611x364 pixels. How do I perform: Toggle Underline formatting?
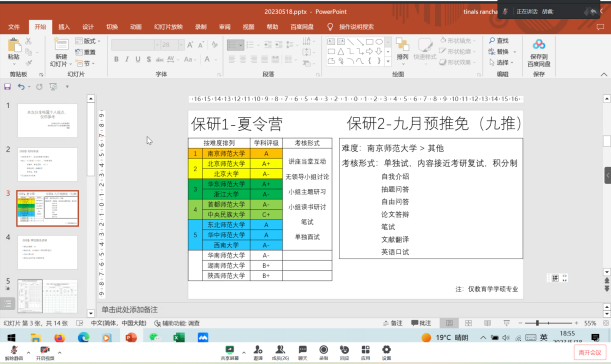tap(138, 59)
